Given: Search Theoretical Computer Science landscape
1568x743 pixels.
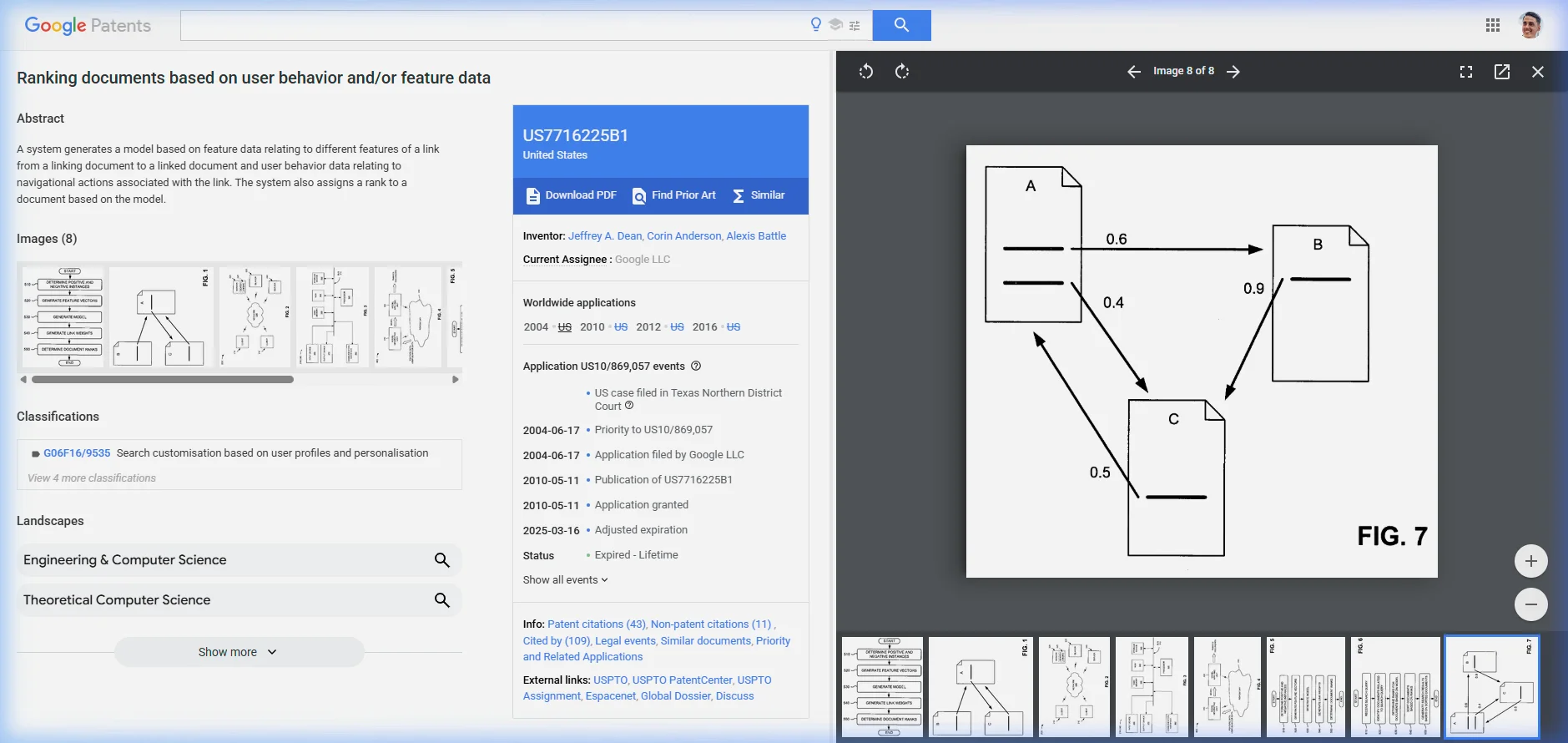Looking at the screenshot, I should 442,600.
